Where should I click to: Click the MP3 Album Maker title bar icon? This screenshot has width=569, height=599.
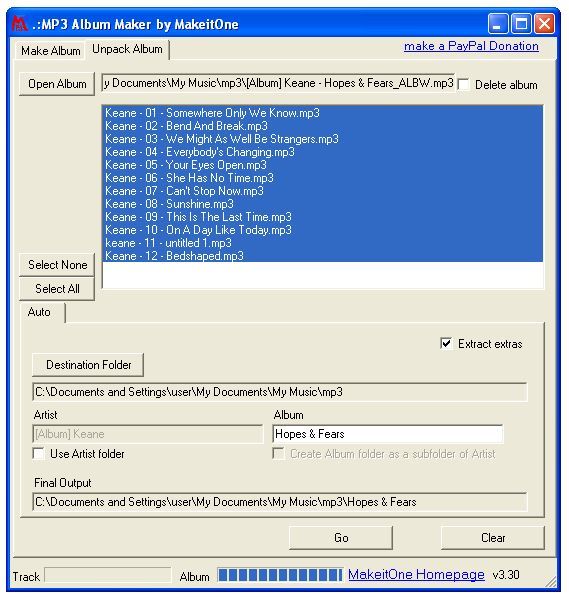coord(19,23)
